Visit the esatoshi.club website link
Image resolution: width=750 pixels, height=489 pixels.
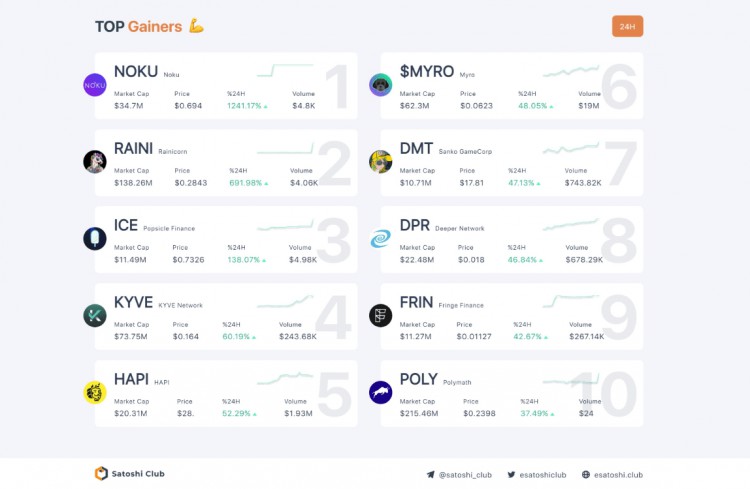(x=612, y=475)
